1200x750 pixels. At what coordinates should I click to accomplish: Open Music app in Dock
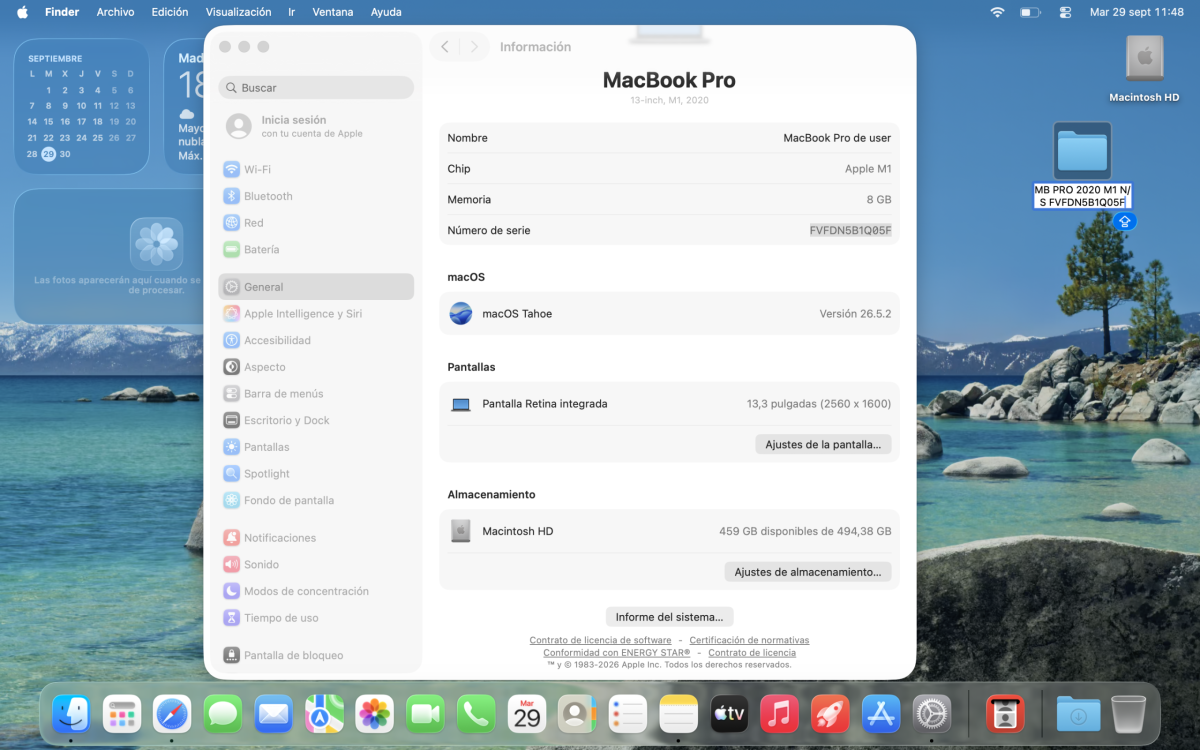click(x=779, y=714)
